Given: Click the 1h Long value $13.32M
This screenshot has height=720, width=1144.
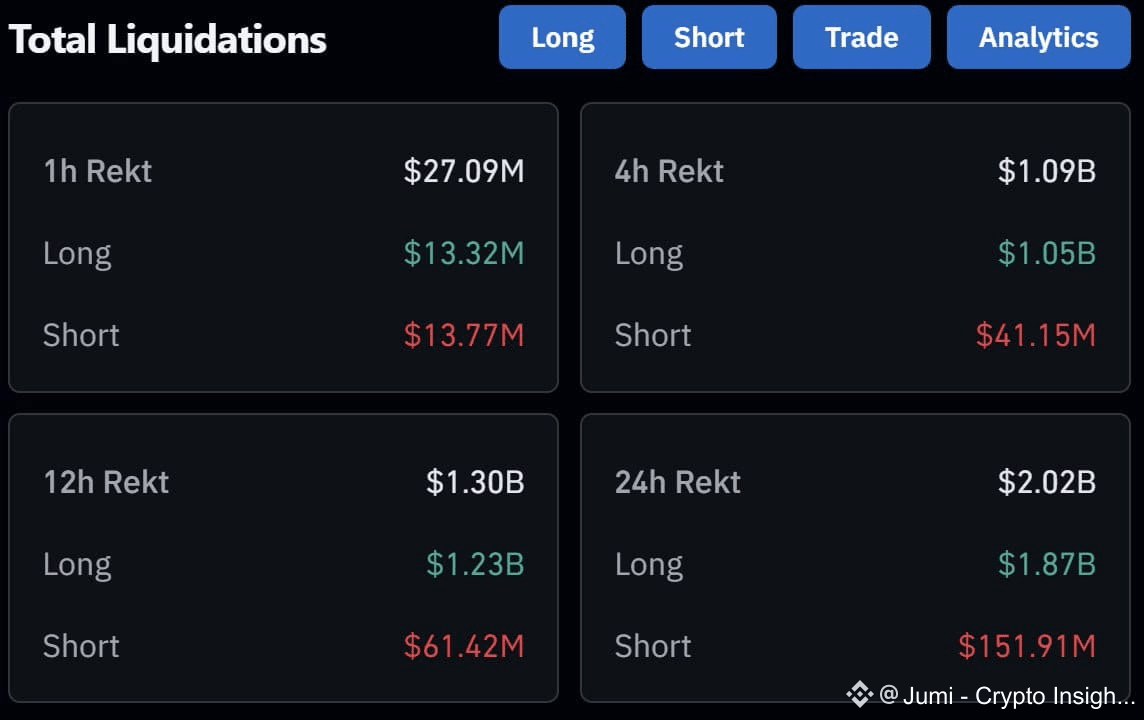Looking at the screenshot, I should tap(463, 253).
